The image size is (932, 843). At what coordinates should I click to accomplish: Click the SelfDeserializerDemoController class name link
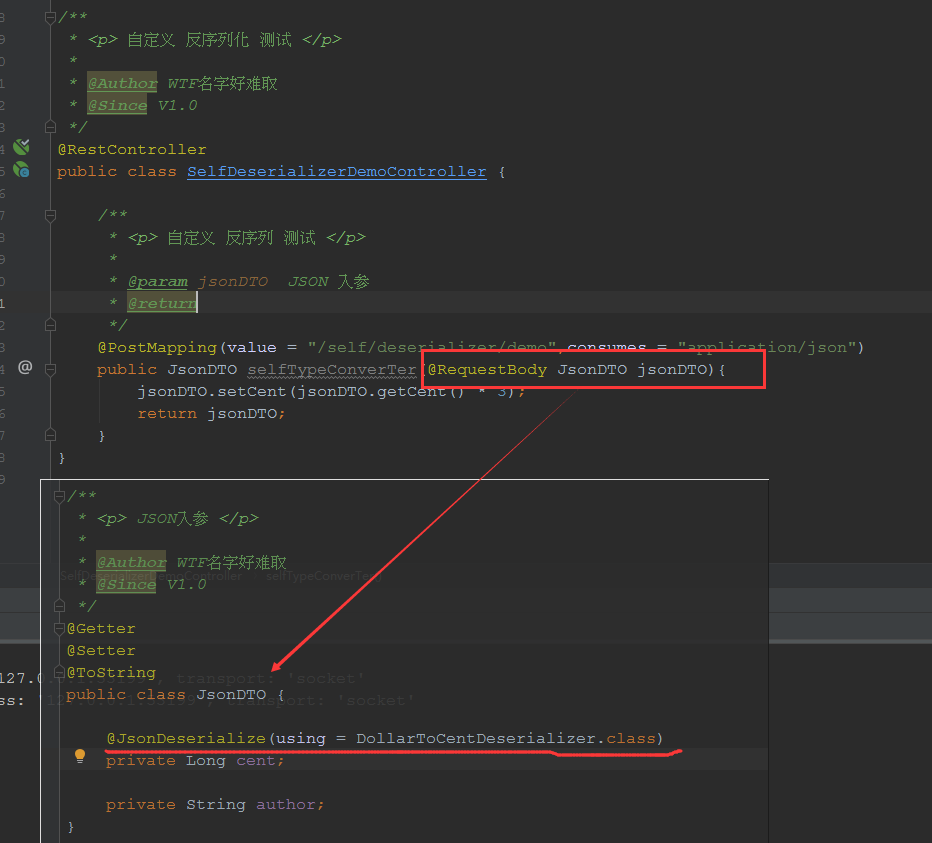click(336, 172)
